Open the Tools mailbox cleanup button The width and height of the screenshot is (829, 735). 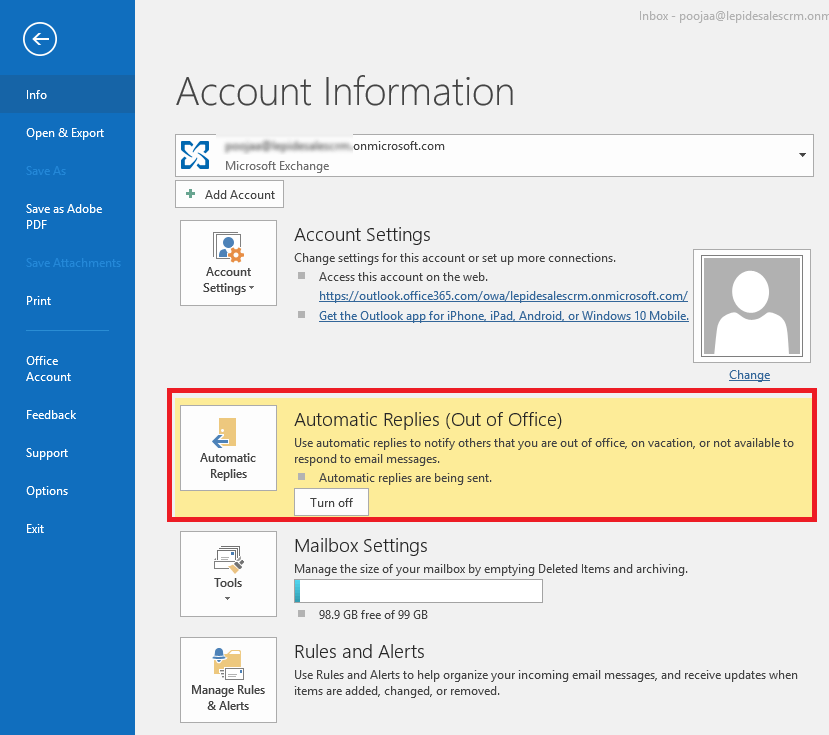[x=228, y=572]
